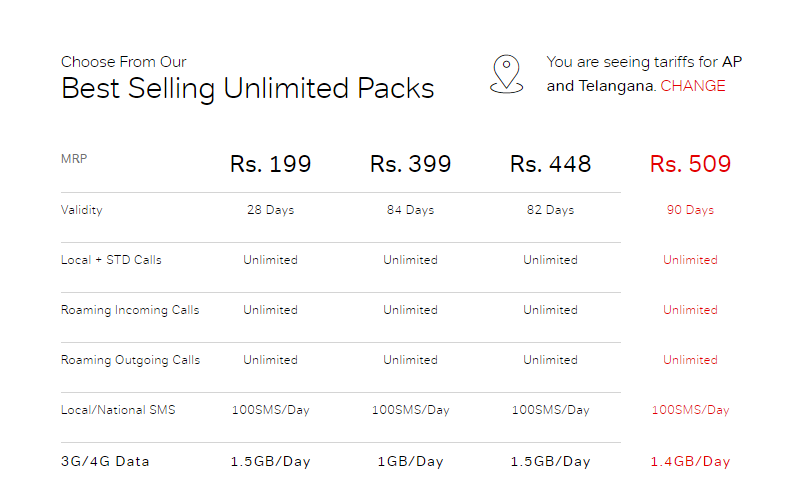Click the red 90 Days validity value

click(690, 211)
